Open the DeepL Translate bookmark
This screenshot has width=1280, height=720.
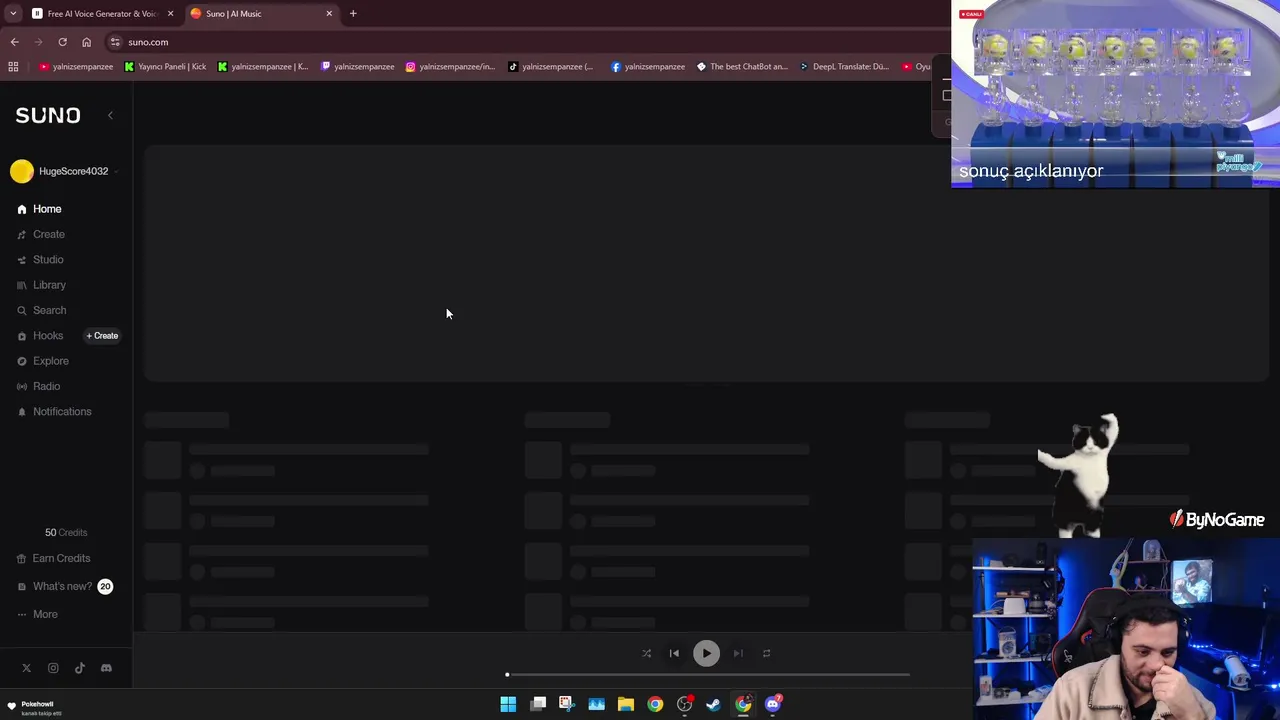pyautogui.click(x=844, y=67)
